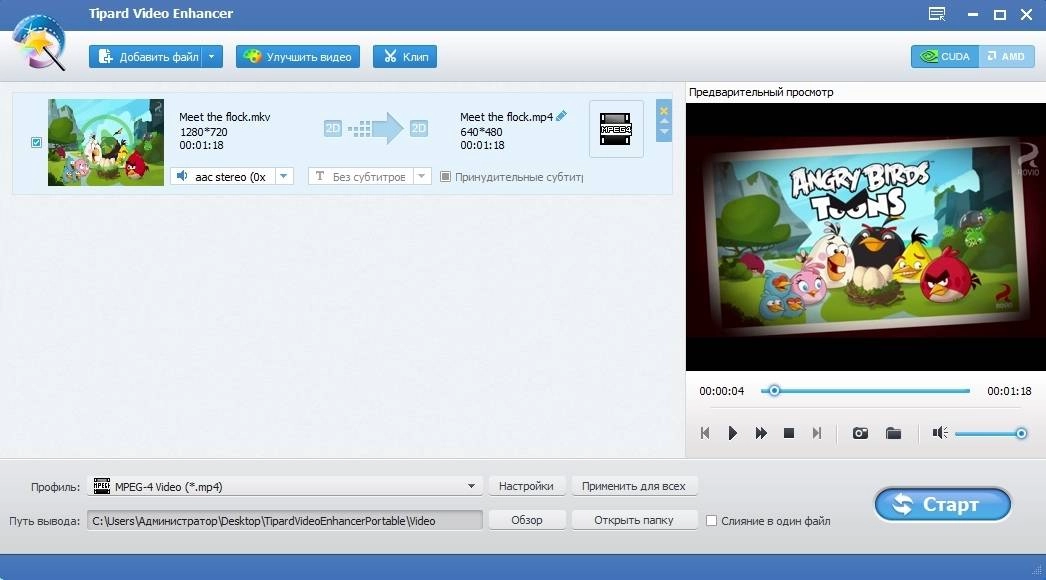Rename output file with pencil icon
This screenshot has height=580, width=1046.
point(562,116)
